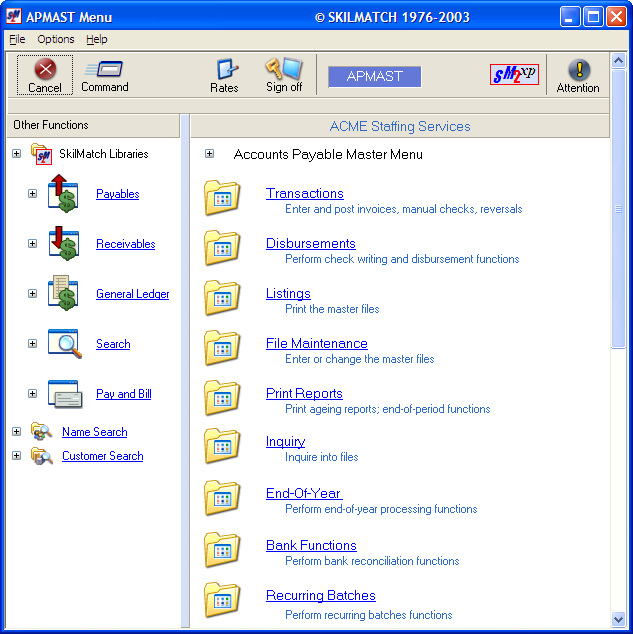Screen dimensions: 633x634
Task: Open the Listings link
Action: [x=288, y=294]
